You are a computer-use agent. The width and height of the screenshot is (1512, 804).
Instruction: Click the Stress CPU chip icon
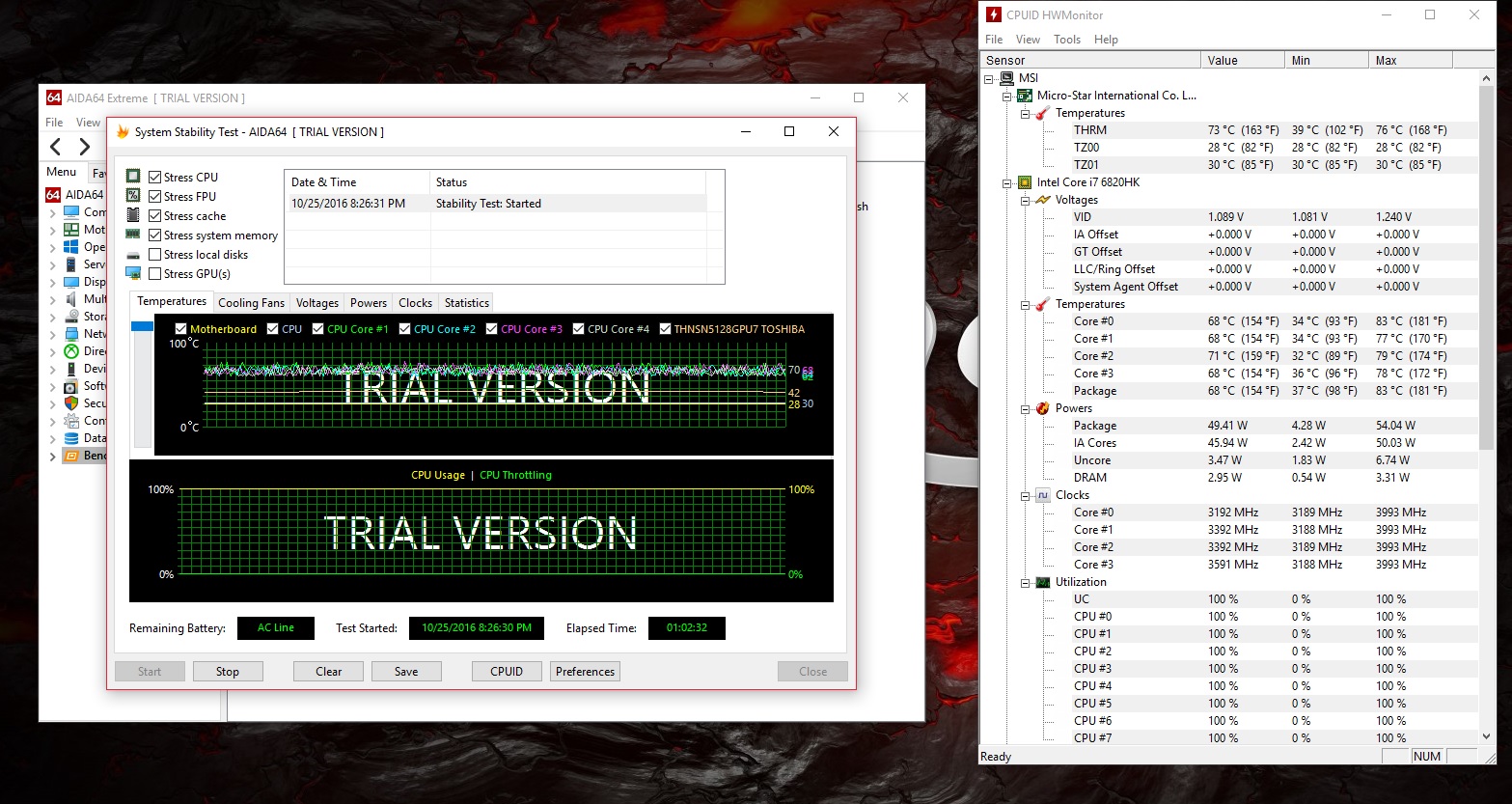coord(133,177)
